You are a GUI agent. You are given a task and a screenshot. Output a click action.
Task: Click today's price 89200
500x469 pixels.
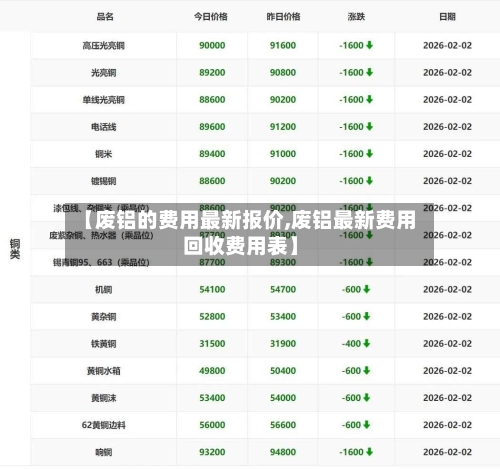tap(212, 72)
